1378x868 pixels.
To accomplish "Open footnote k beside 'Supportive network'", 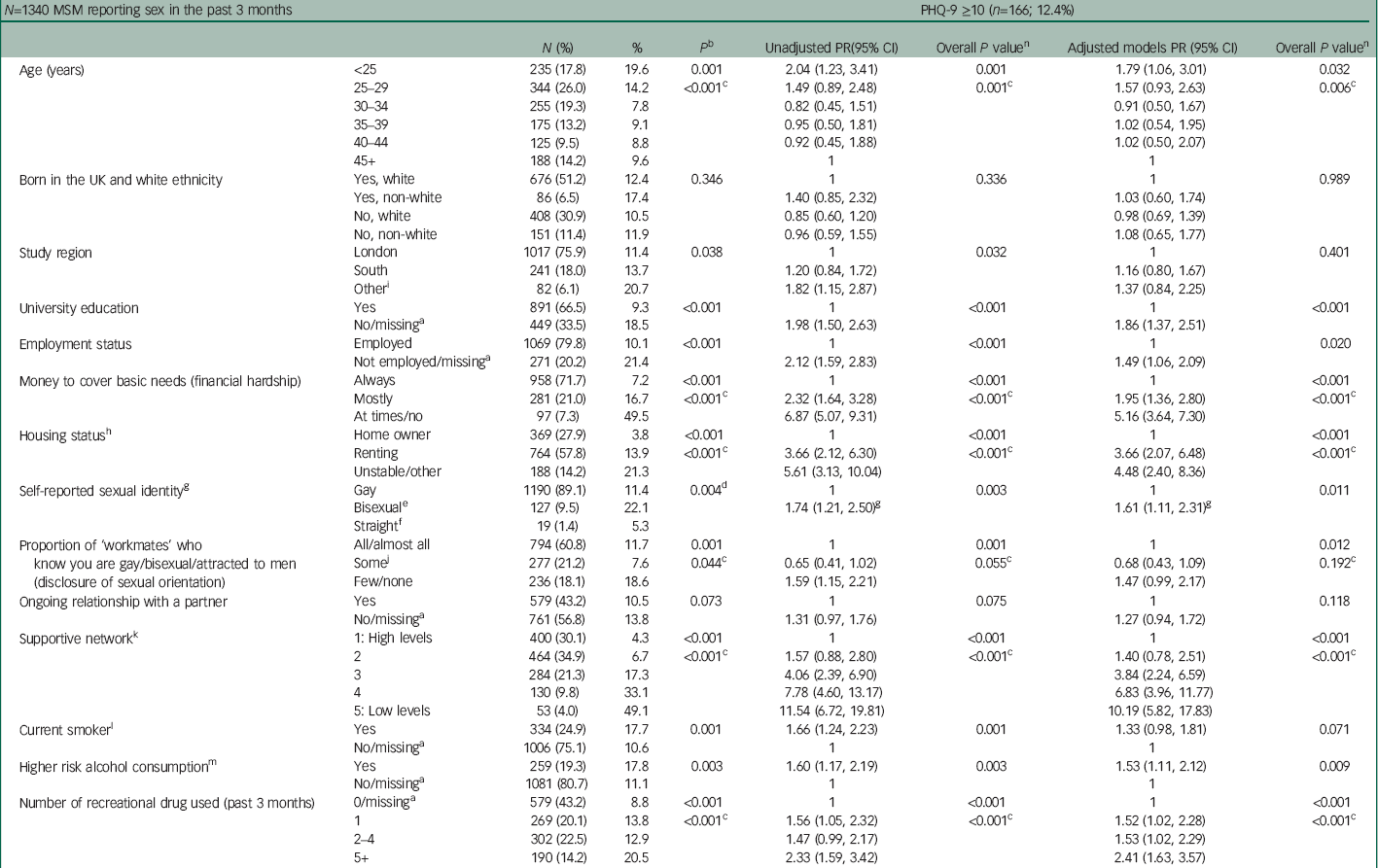I will (136, 634).
